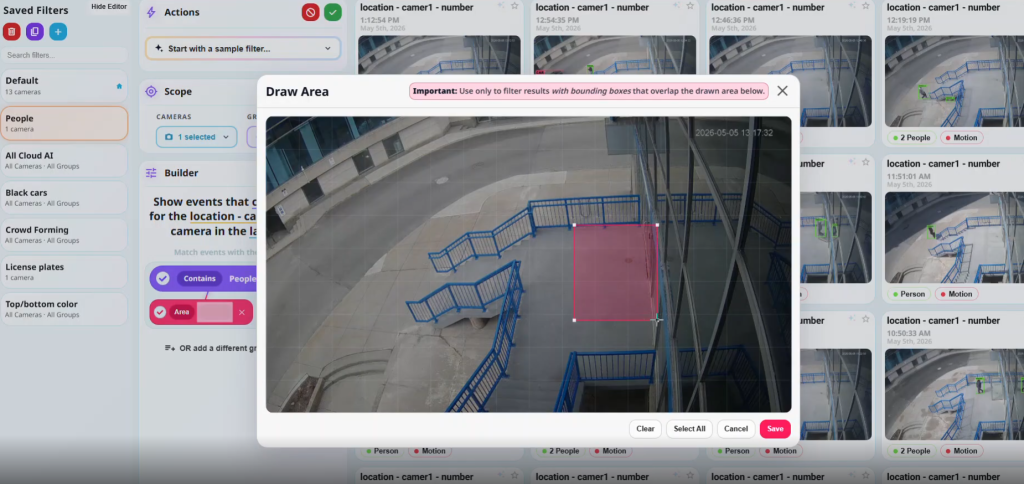Star the 1:12:54 PM event card
The height and width of the screenshot is (484, 1024).
point(515,6)
